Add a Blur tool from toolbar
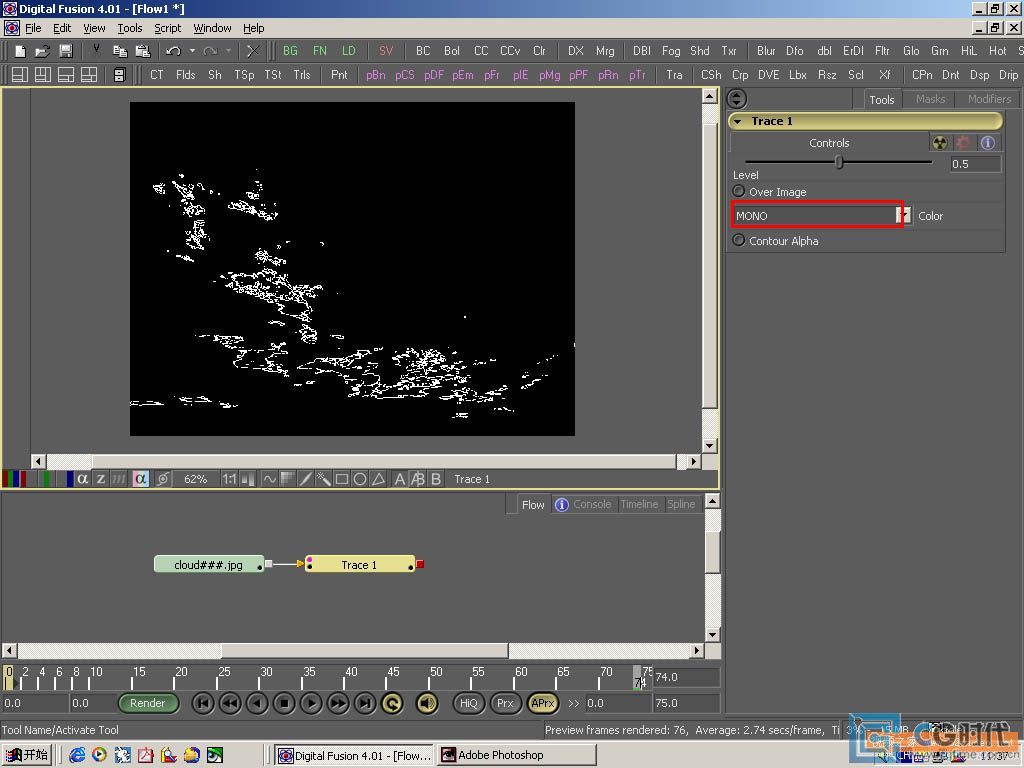1024x768 pixels. coord(766,51)
